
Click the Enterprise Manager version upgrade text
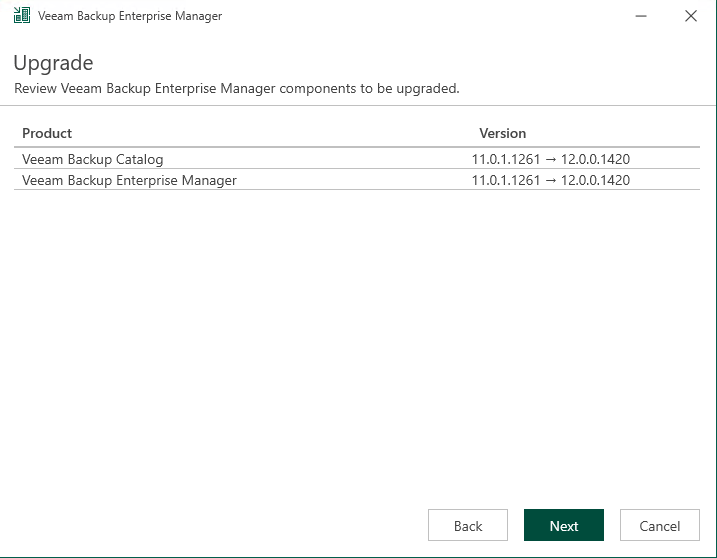tap(551, 180)
